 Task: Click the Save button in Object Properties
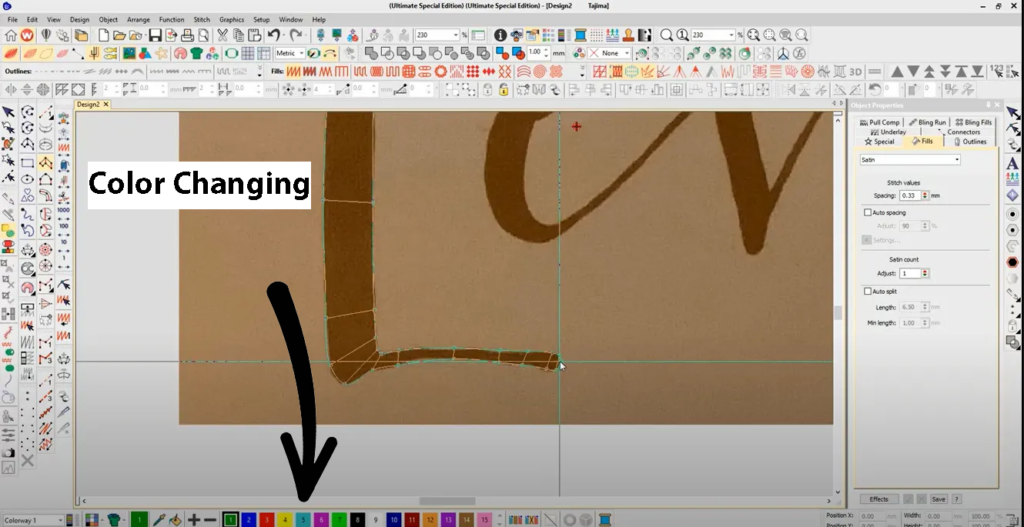(x=938, y=499)
